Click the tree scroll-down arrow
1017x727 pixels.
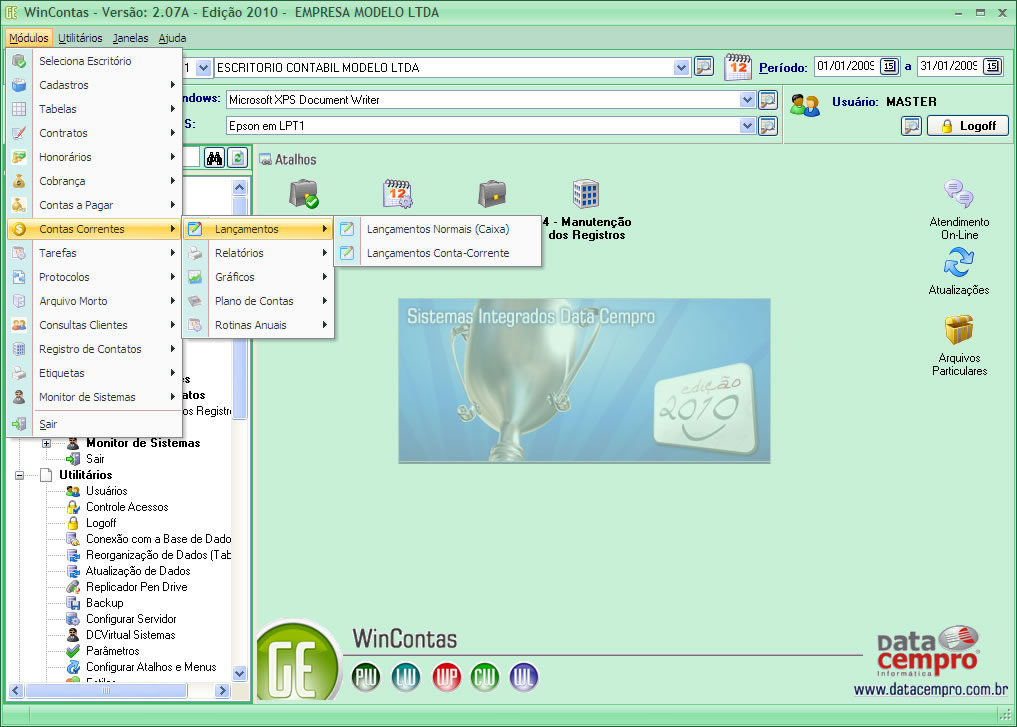[x=239, y=674]
